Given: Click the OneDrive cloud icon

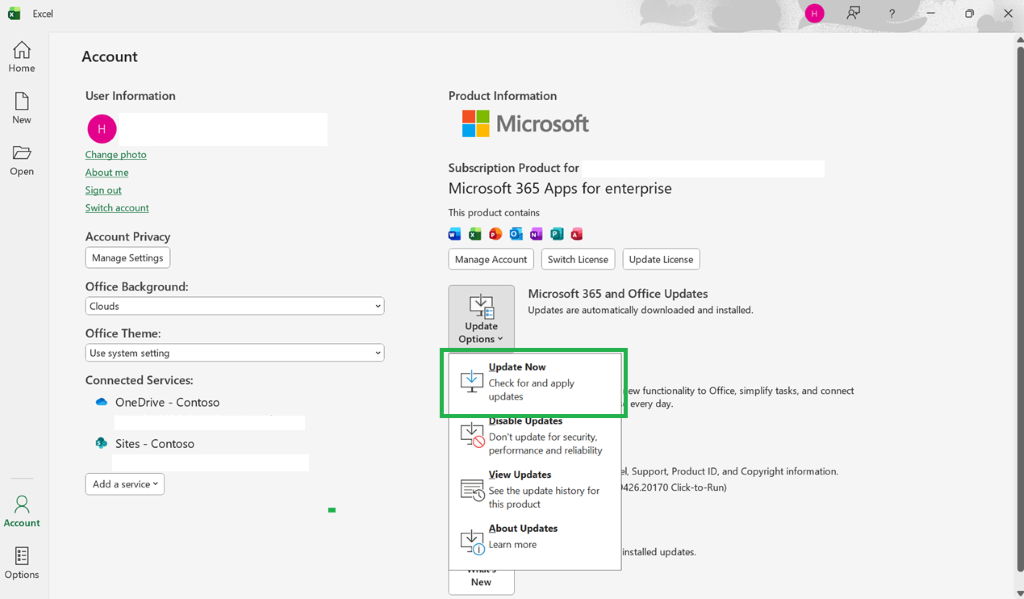Looking at the screenshot, I should coord(101,402).
